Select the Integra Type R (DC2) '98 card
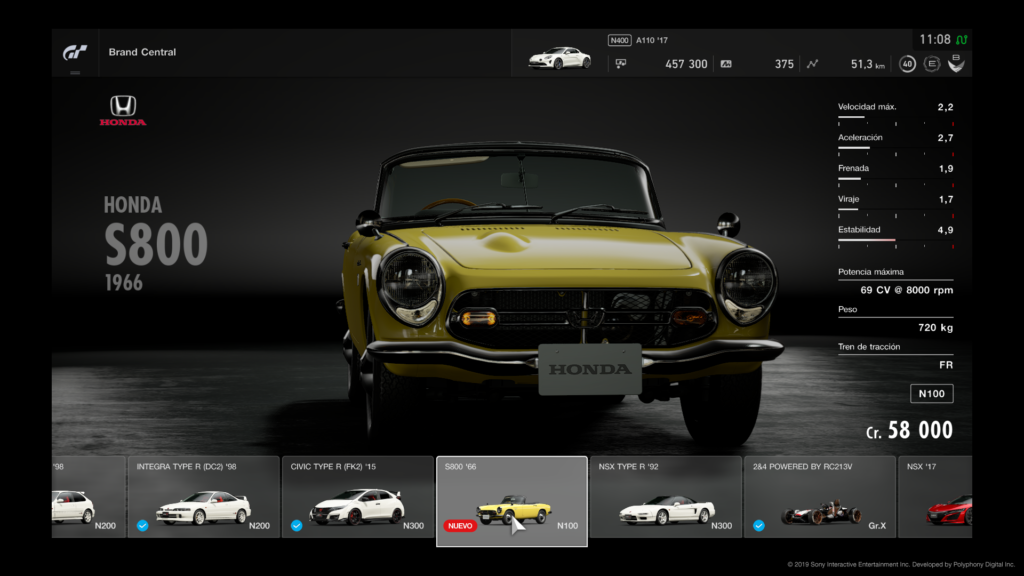Screen dimensions: 1024x576 click(204, 497)
